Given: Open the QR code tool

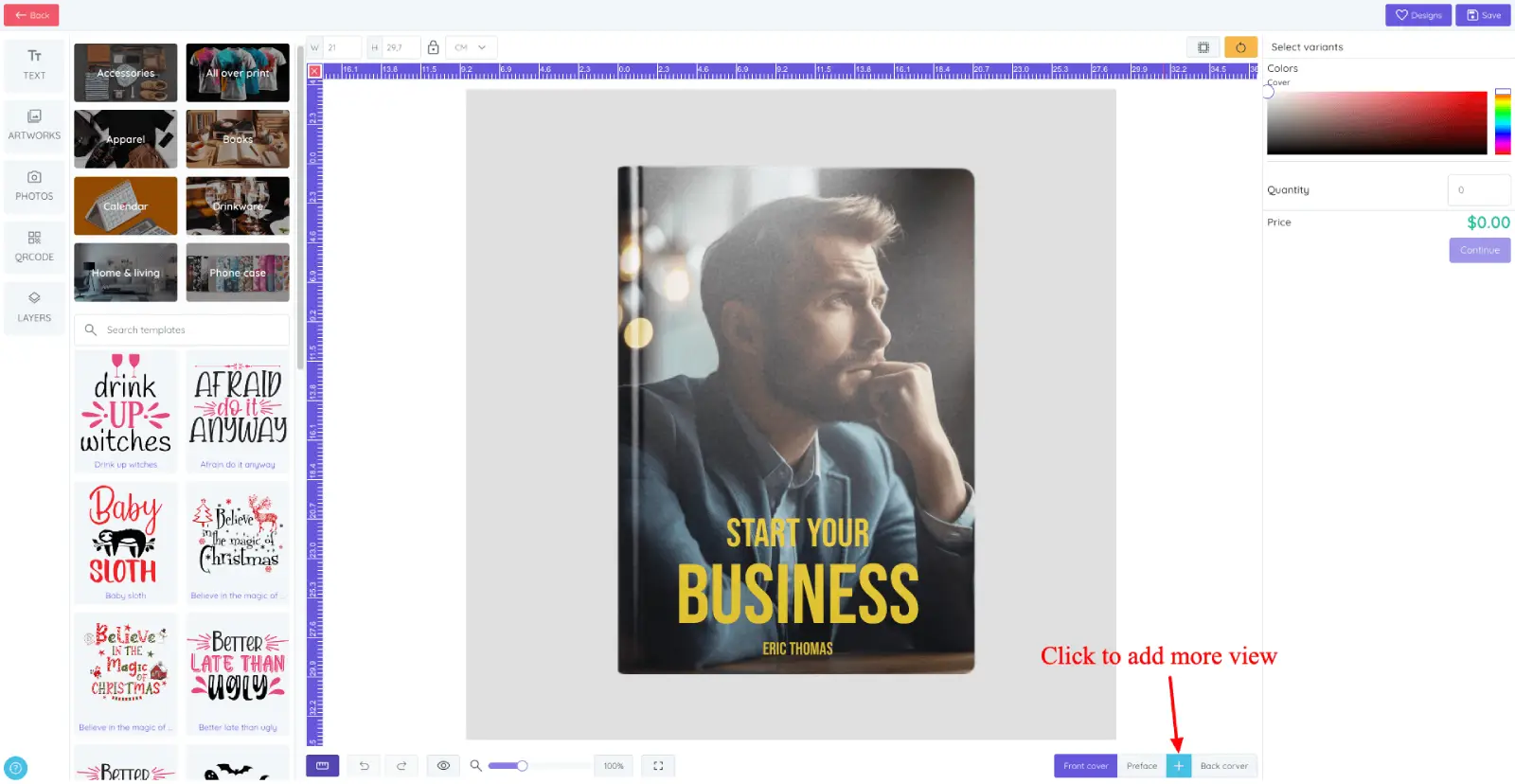Looking at the screenshot, I should (34, 247).
